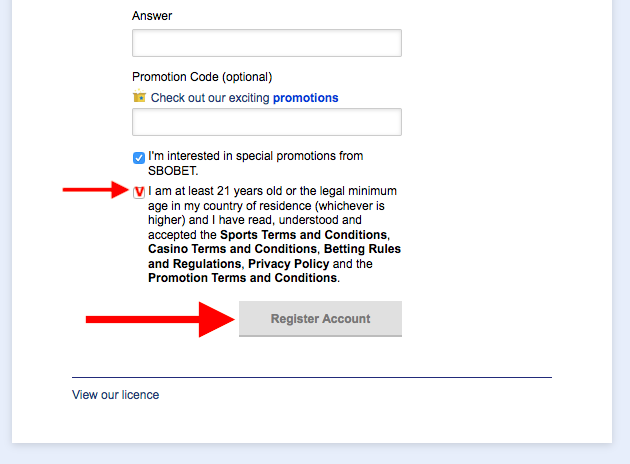Open the Privacy Policy link
Image resolution: width=630 pixels, height=464 pixels.
(288, 264)
